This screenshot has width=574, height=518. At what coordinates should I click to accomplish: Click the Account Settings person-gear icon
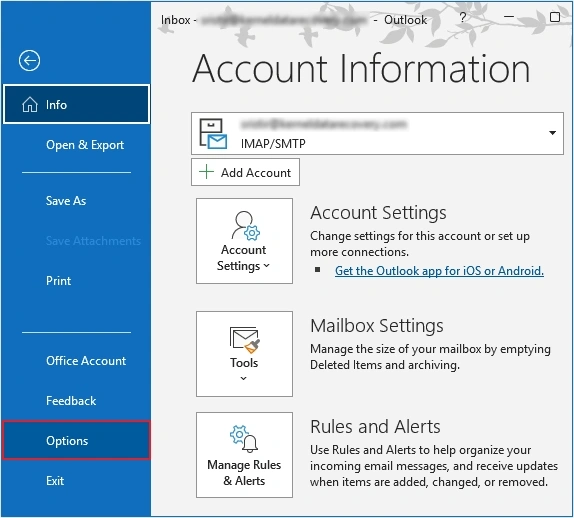tap(245, 226)
